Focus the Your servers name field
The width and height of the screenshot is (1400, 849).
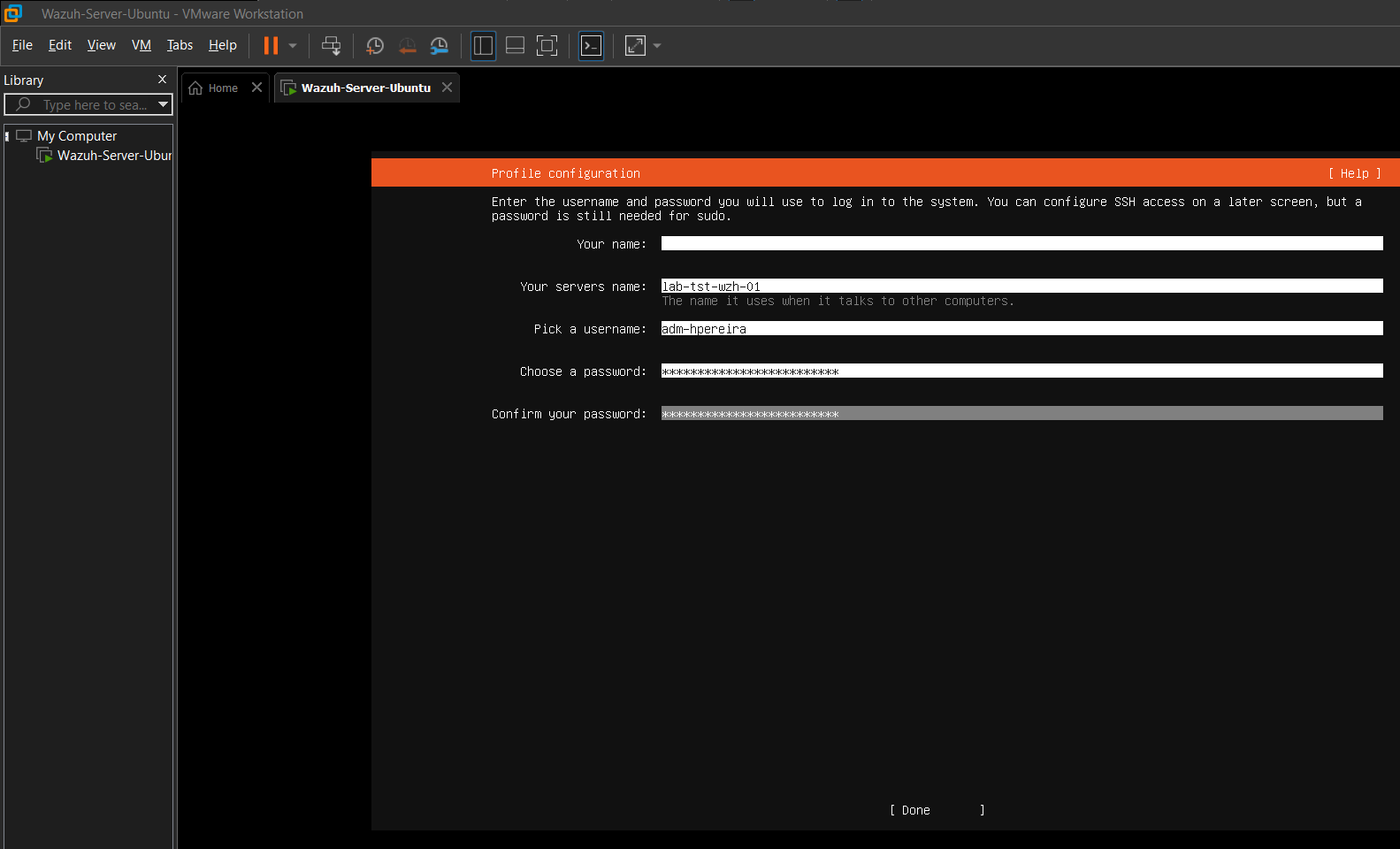click(1021, 286)
